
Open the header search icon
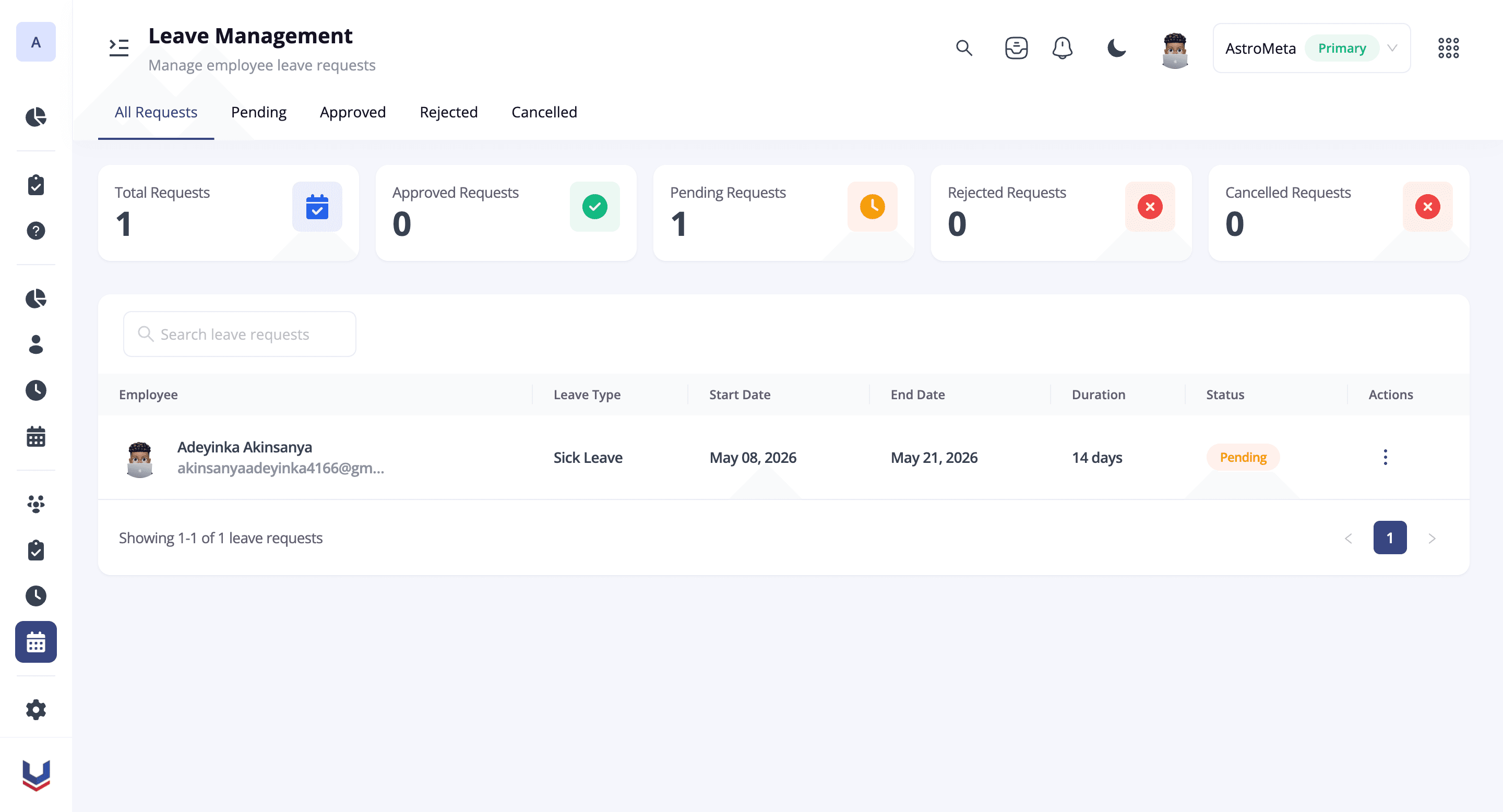(964, 48)
